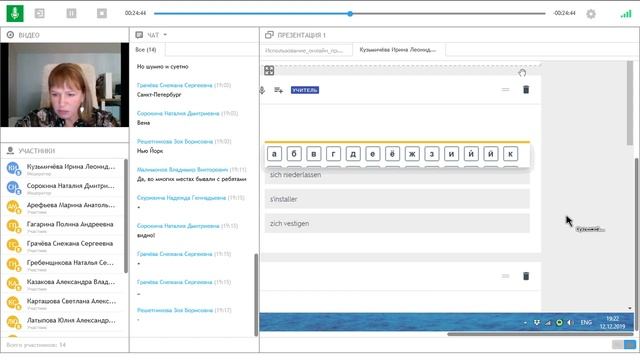Click the letter в key
The height and width of the screenshot is (360, 640).
[313, 154]
